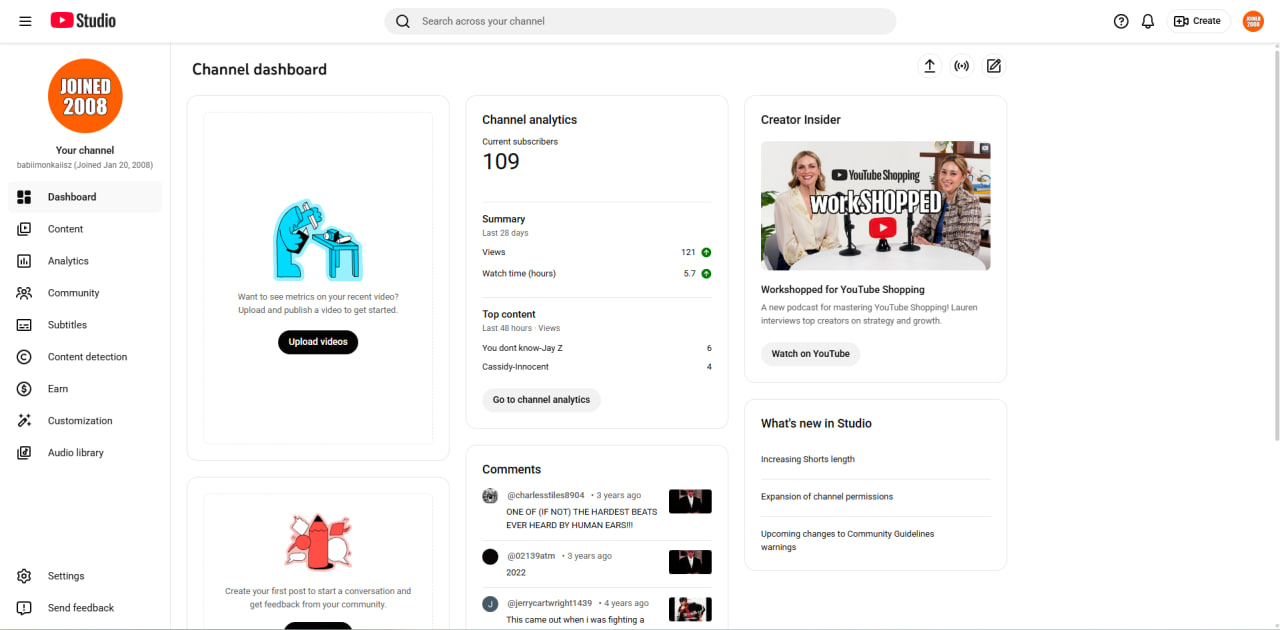
Task: Click Send feedback in the sidebar
Action: tap(85, 608)
